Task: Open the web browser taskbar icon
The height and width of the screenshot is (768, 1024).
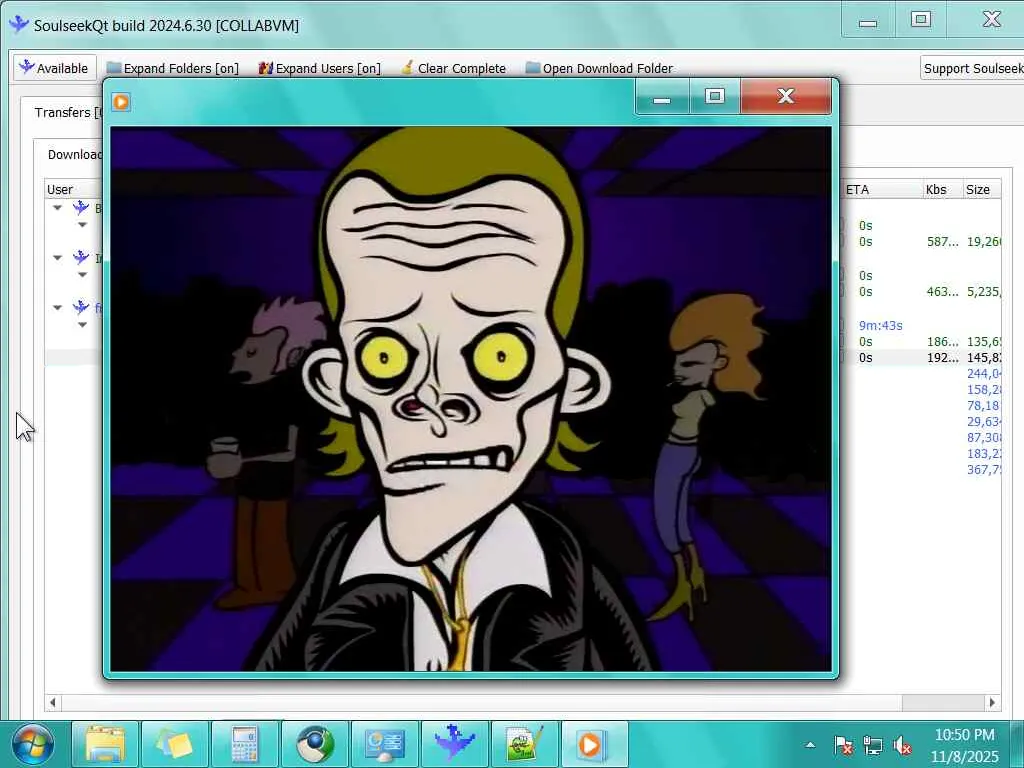Action: 315,744
